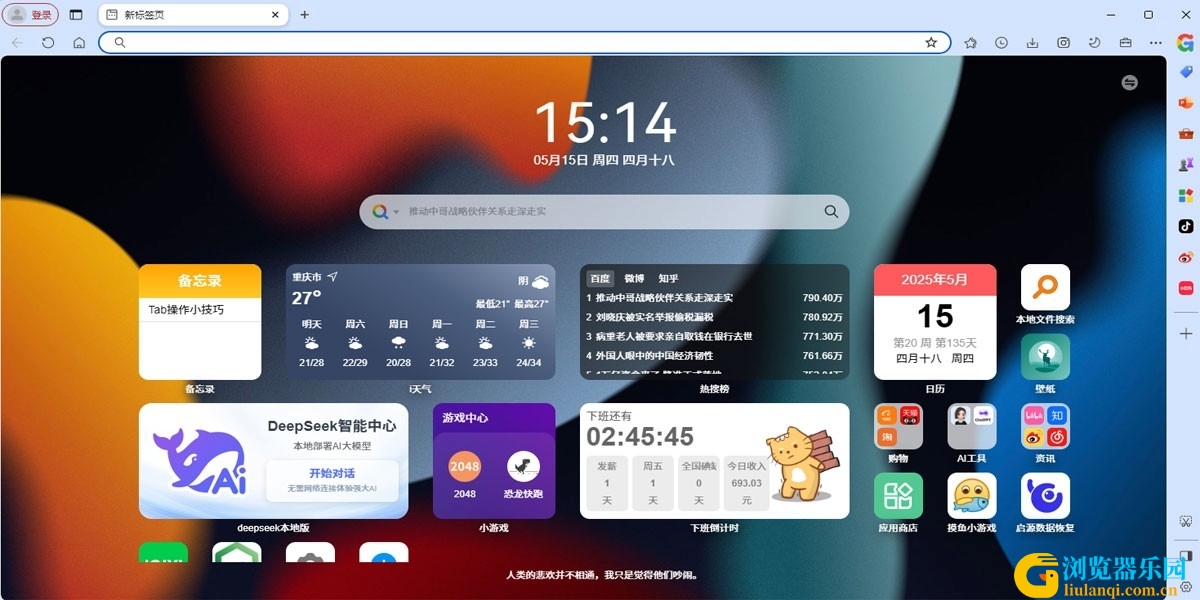Open Weibo in the sidebar

(x=1186, y=257)
